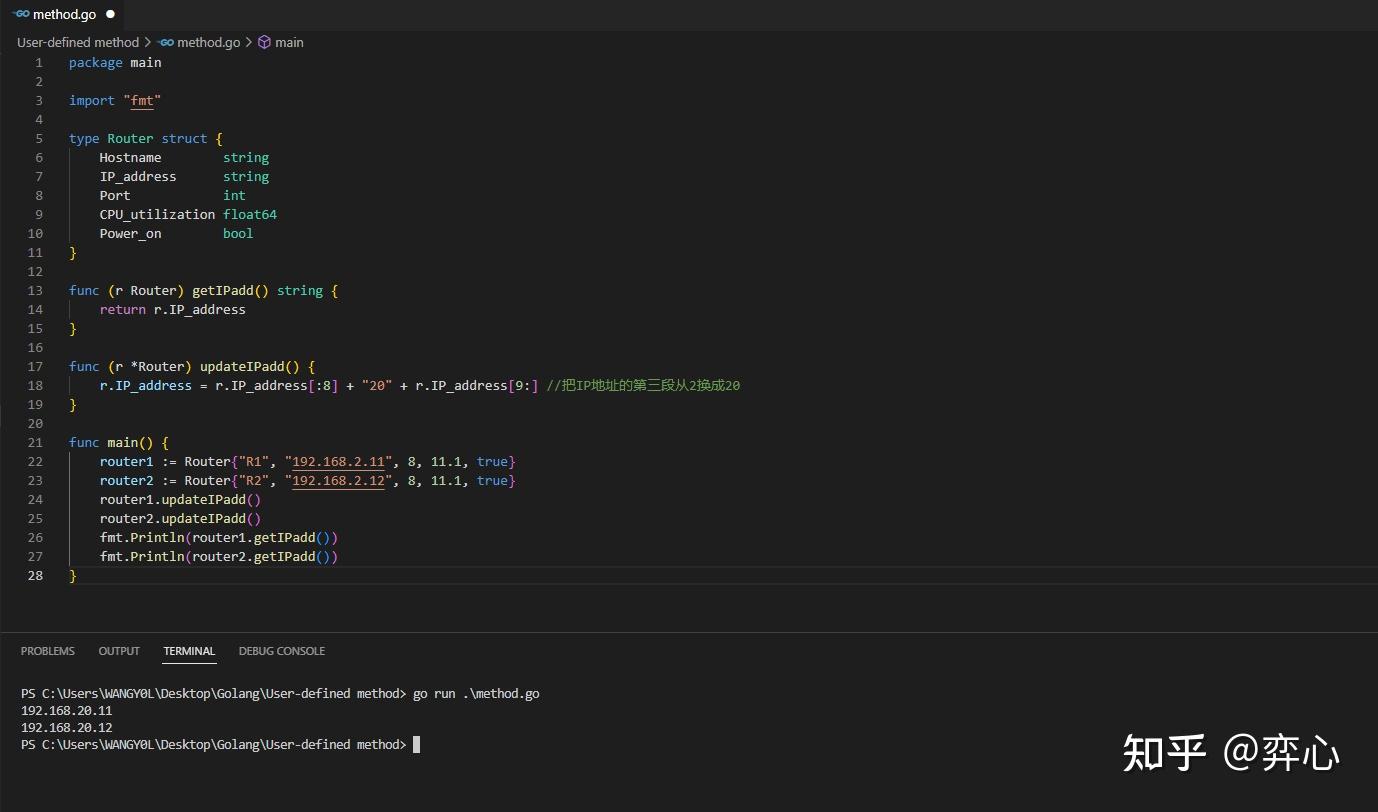Click the Chinese comment on line 18
The image size is (1378, 812).
tap(643, 385)
